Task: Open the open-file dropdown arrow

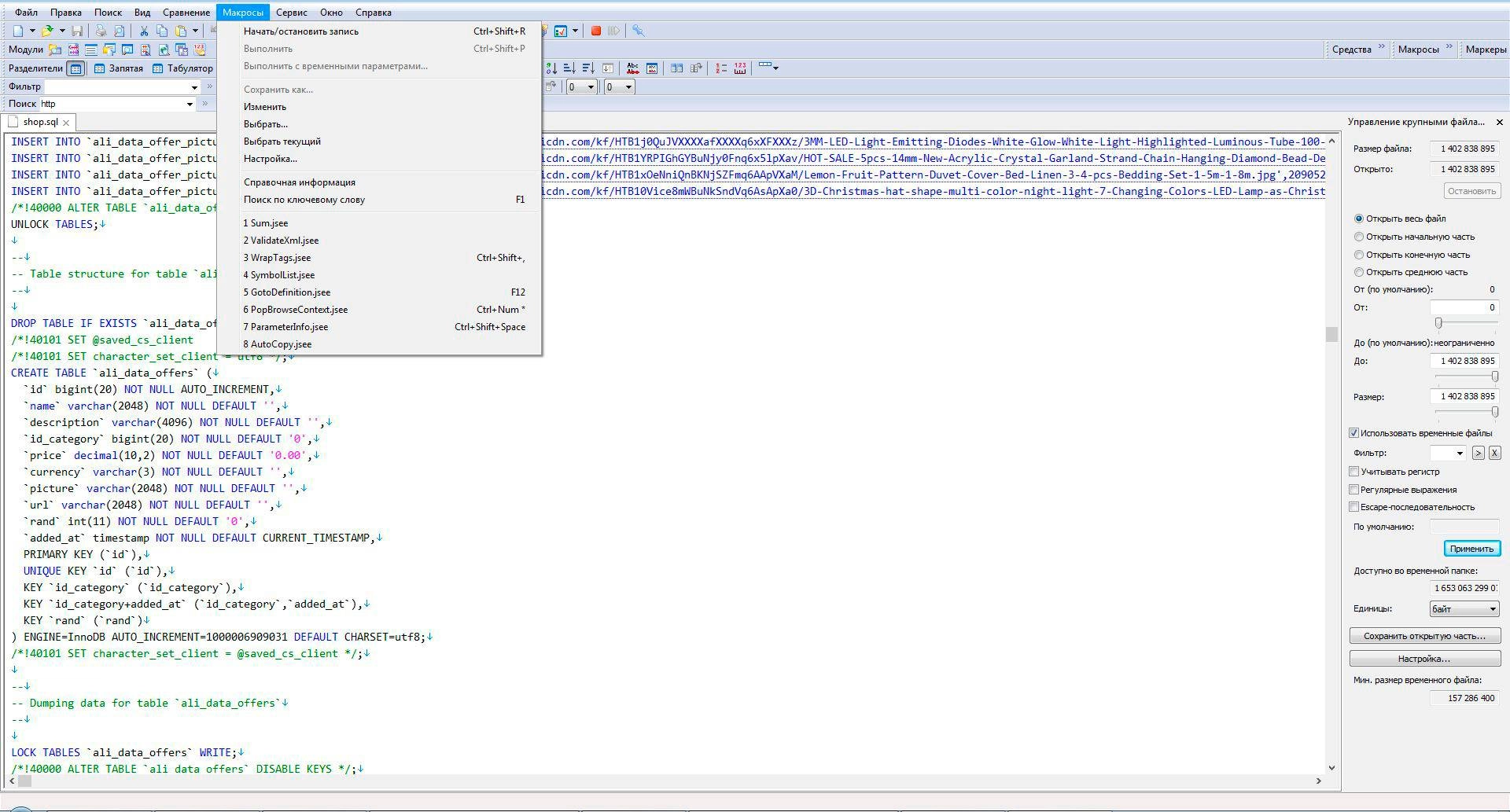Action: (62, 31)
